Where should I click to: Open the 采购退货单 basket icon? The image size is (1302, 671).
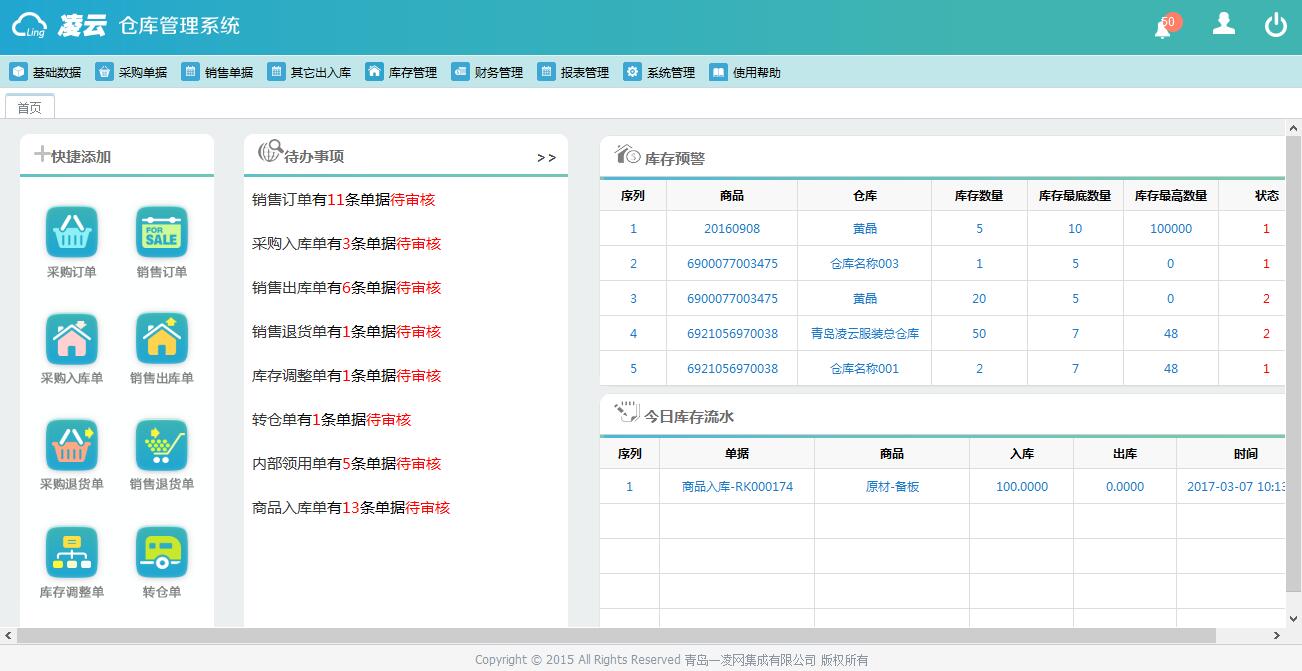coord(71,445)
